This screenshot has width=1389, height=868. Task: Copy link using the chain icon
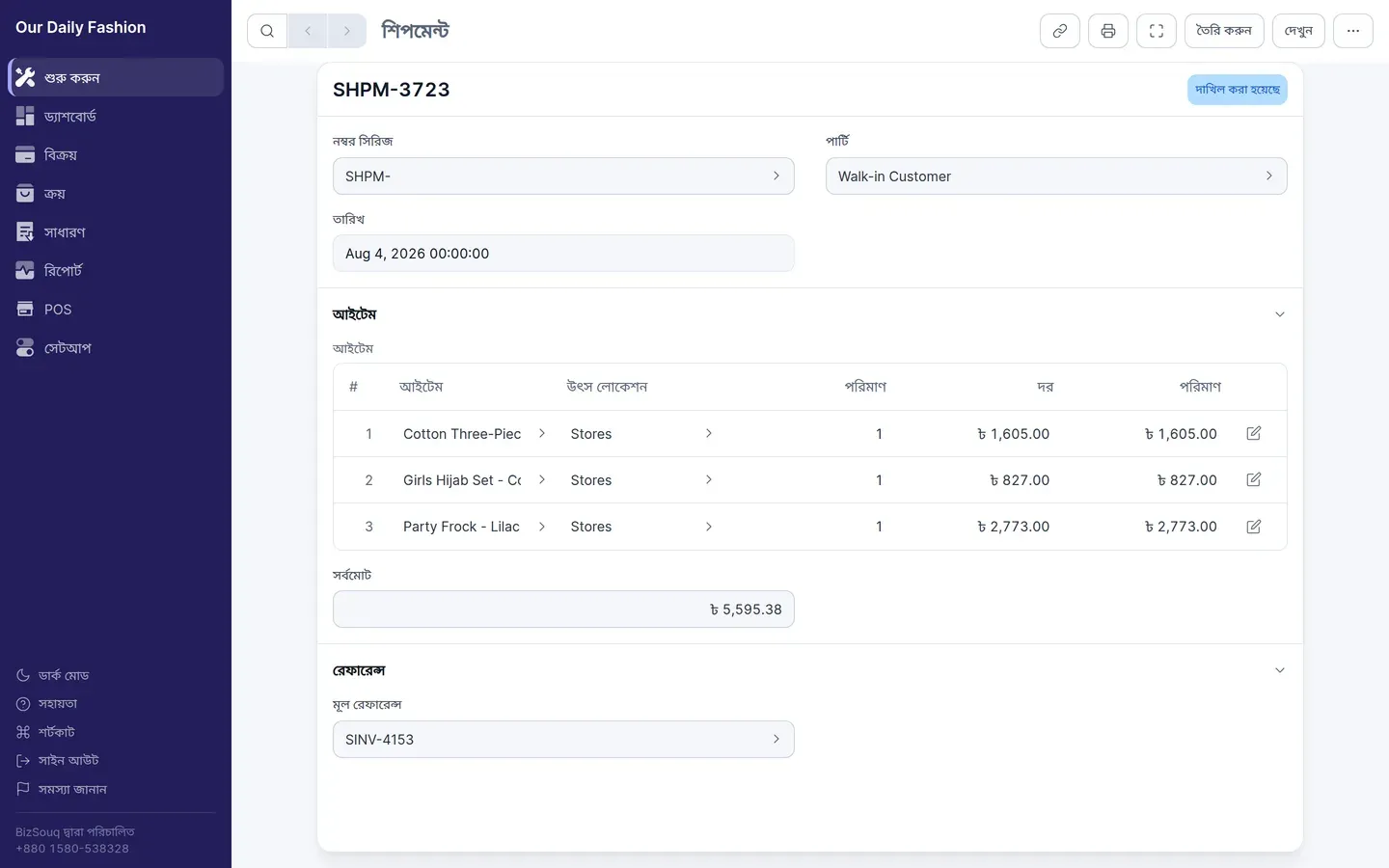pyautogui.click(x=1059, y=31)
